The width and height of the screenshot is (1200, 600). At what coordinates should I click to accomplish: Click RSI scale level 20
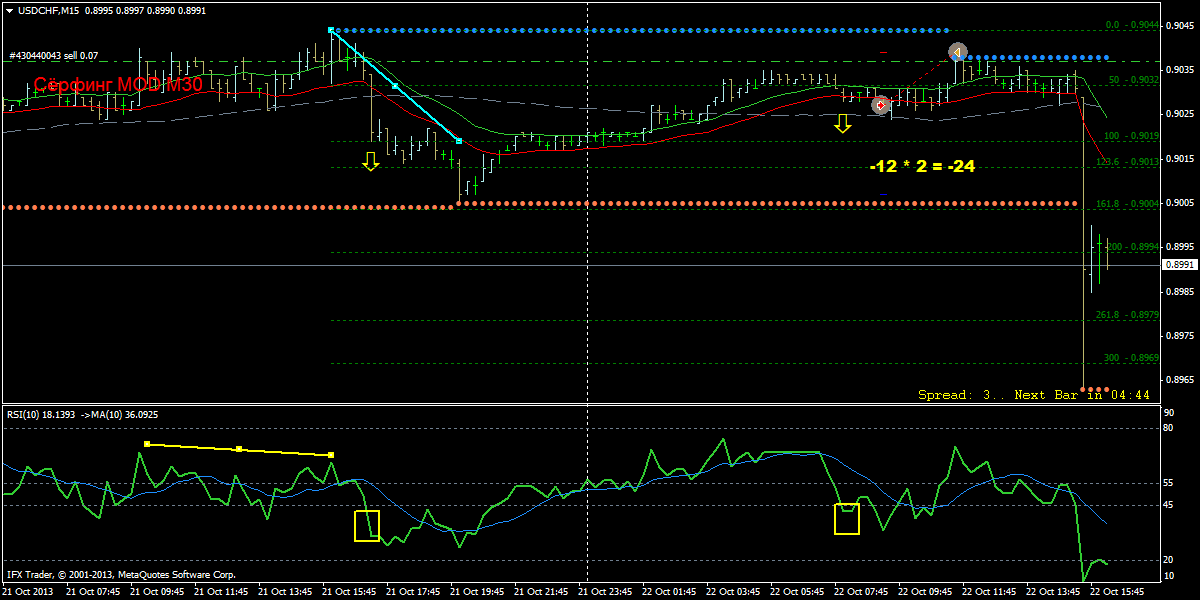point(1169,560)
